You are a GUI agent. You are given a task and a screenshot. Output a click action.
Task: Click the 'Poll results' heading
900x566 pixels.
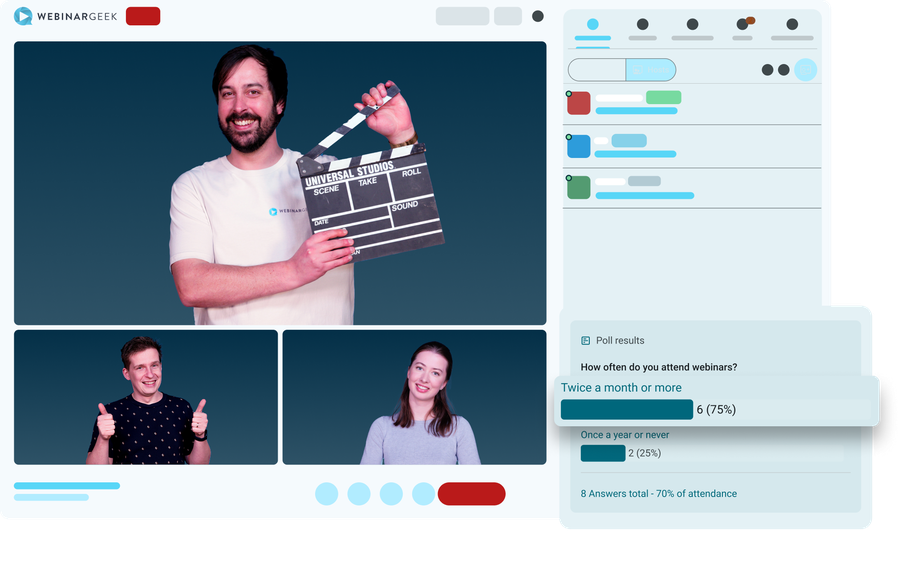click(620, 340)
